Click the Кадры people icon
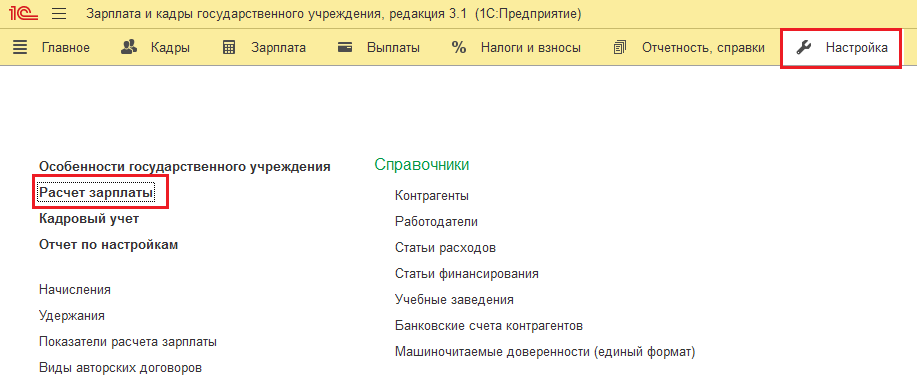 pyautogui.click(x=129, y=47)
